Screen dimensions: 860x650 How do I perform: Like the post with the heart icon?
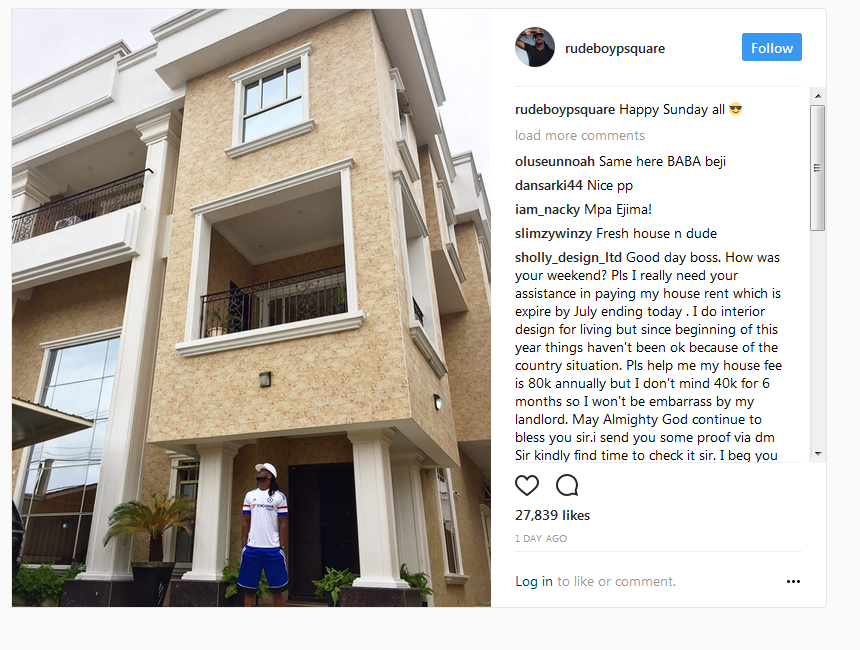point(527,485)
